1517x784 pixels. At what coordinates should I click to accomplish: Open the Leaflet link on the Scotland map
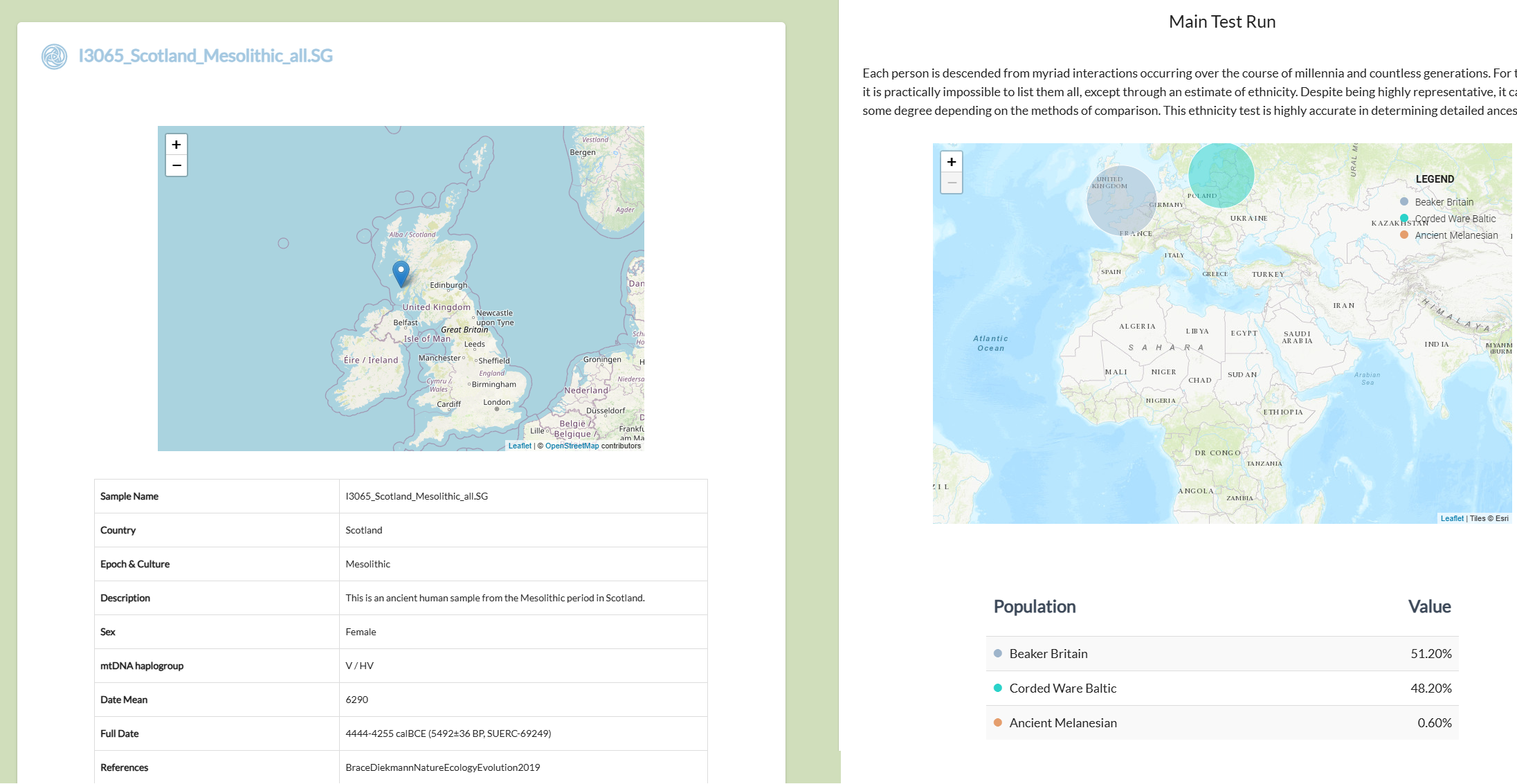[520, 446]
